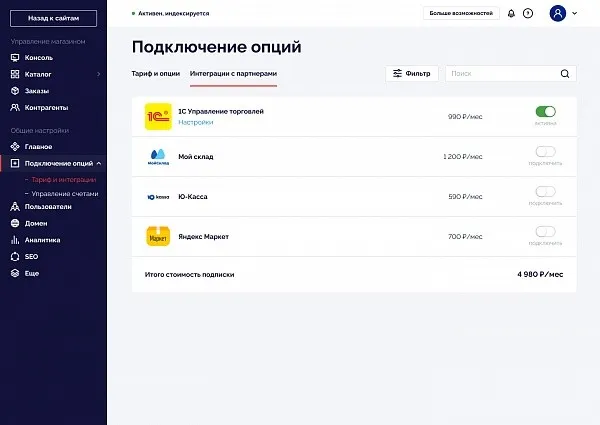Image resolution: width=600 pixels, height=425 pixels.
Task: Click the 1C logo thumbnail
Action: point(158,117)
